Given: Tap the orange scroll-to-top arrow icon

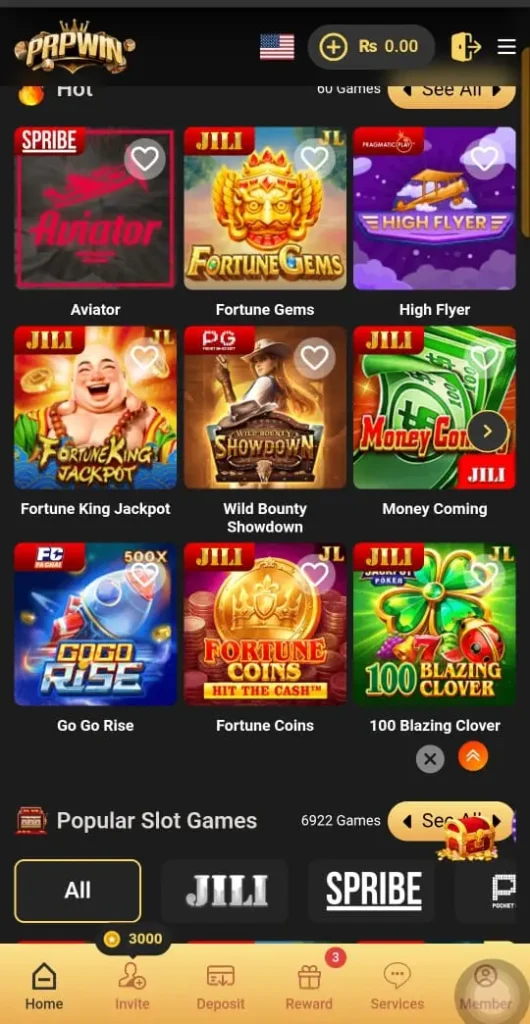Looking at the screenshot, I should [x=473, y=758].
